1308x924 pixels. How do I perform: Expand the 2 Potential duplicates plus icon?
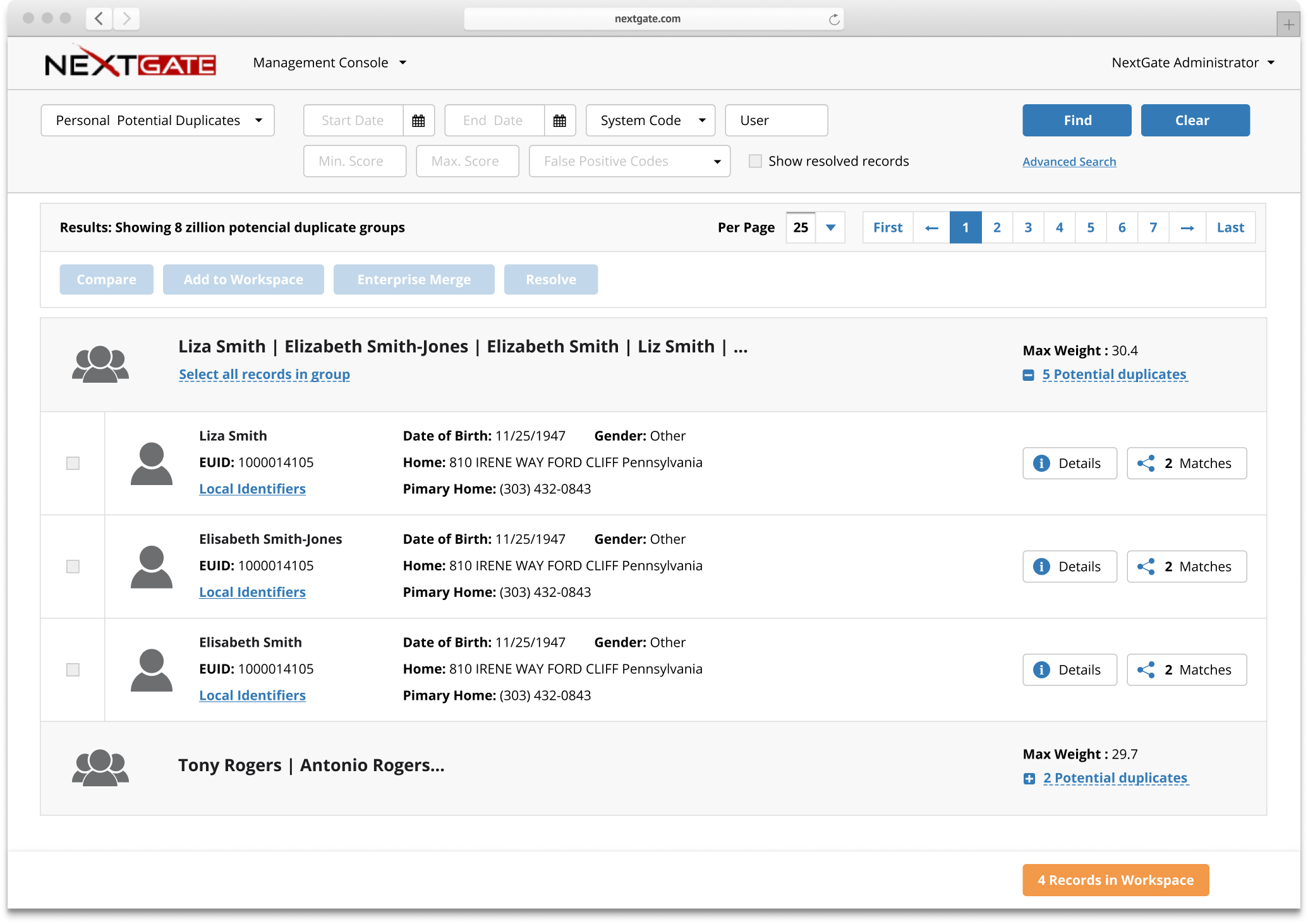1029,779
